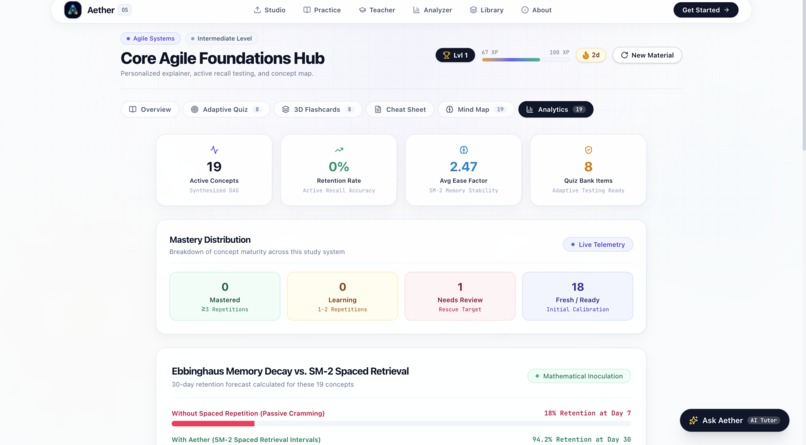
Task: Click the Teacher graduation cap icon
Action: [x=362, y=10]
